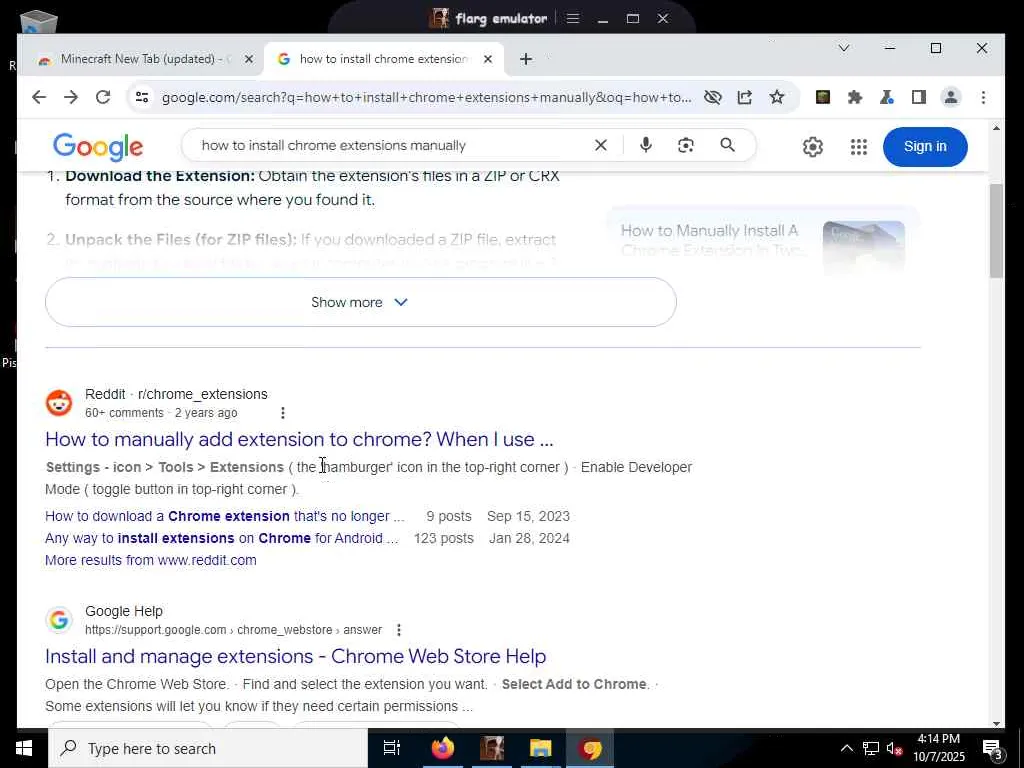Screen dimensions: 1024x768
Task: Click the Google Help favicon icon
Action: point(59,620)
